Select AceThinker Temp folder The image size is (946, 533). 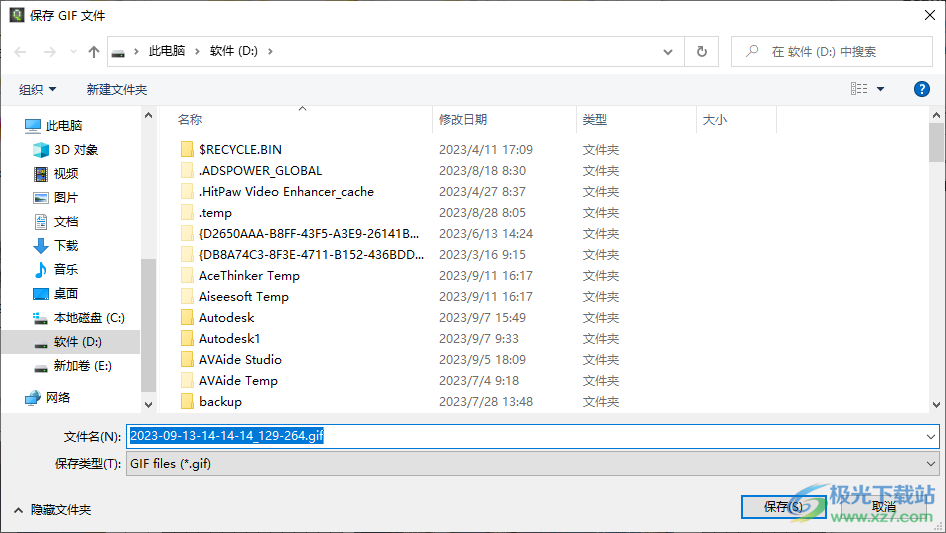coord(249,276)
